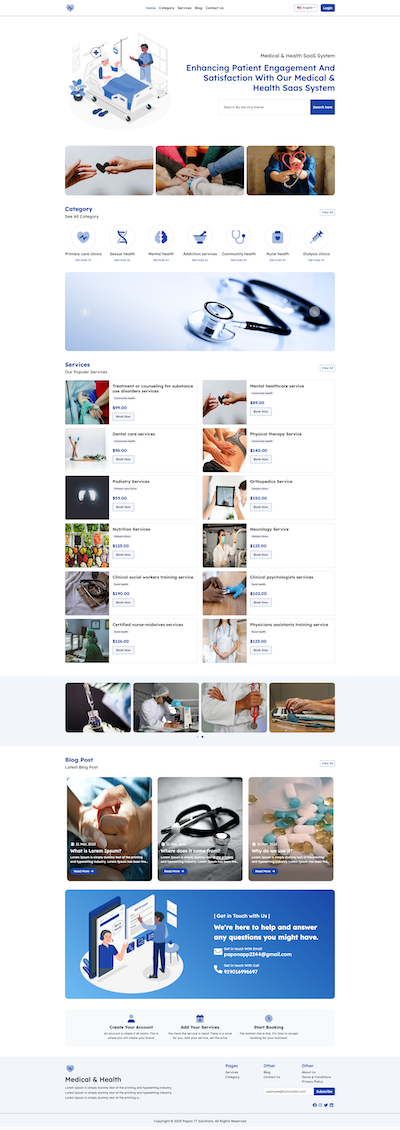Focus the Search By Service Name field
This screenshot has width=400, height=1130.
click(264, 107)
